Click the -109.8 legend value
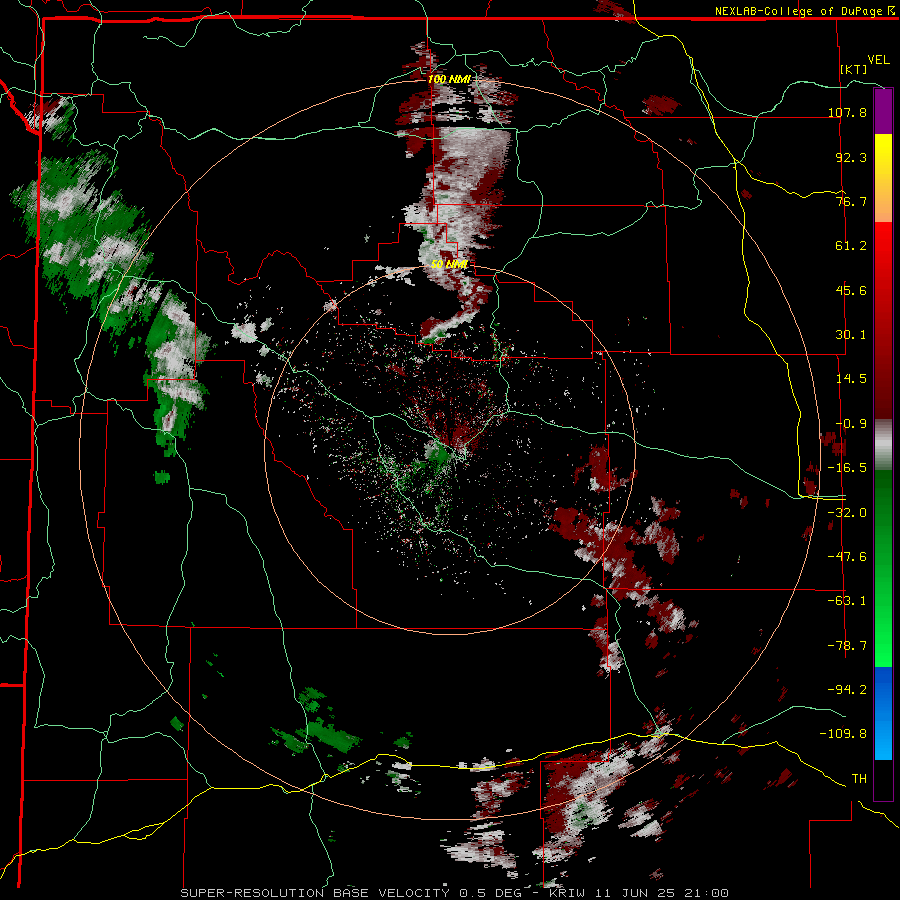Image resolution: width=900 pixels, height=900 pixels. click(x=843, y=734)
